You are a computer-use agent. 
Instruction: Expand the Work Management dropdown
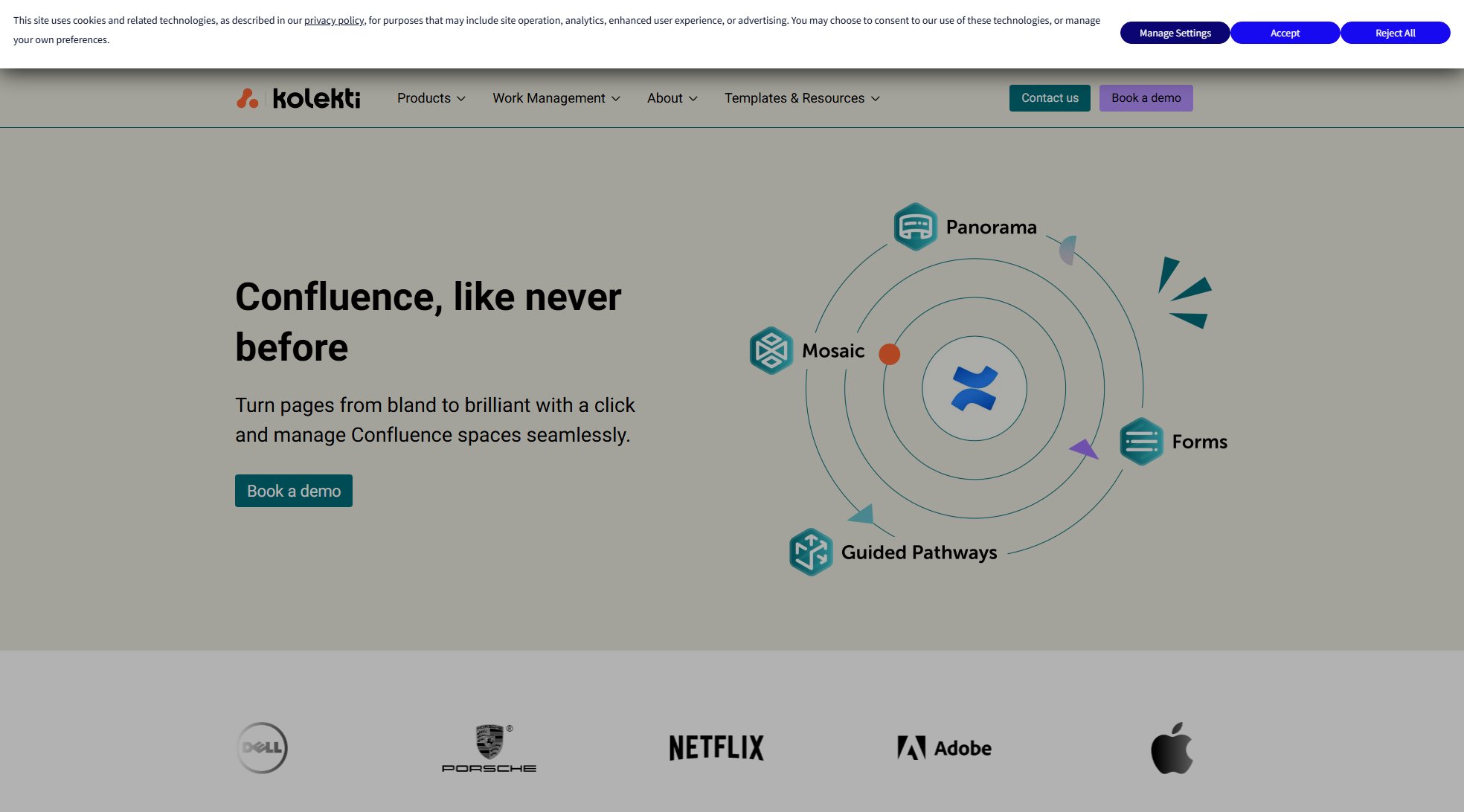point(556,98)
